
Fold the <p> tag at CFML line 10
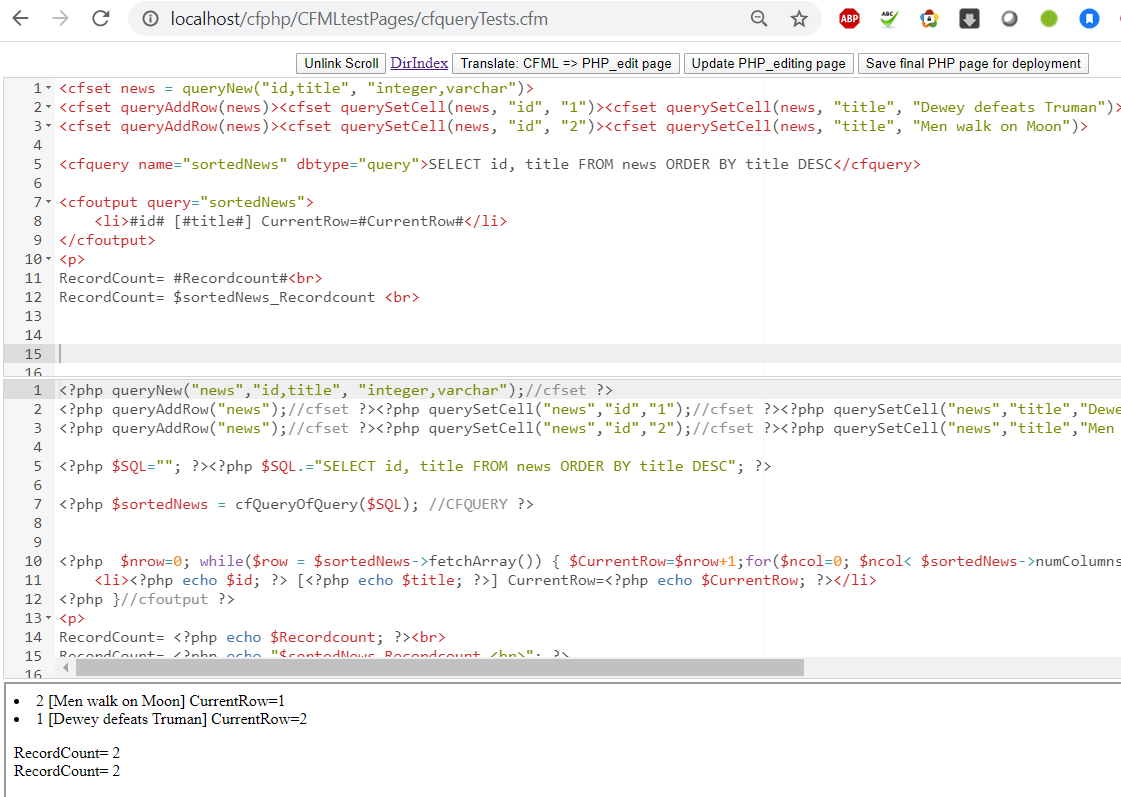(x=49, y=260)
